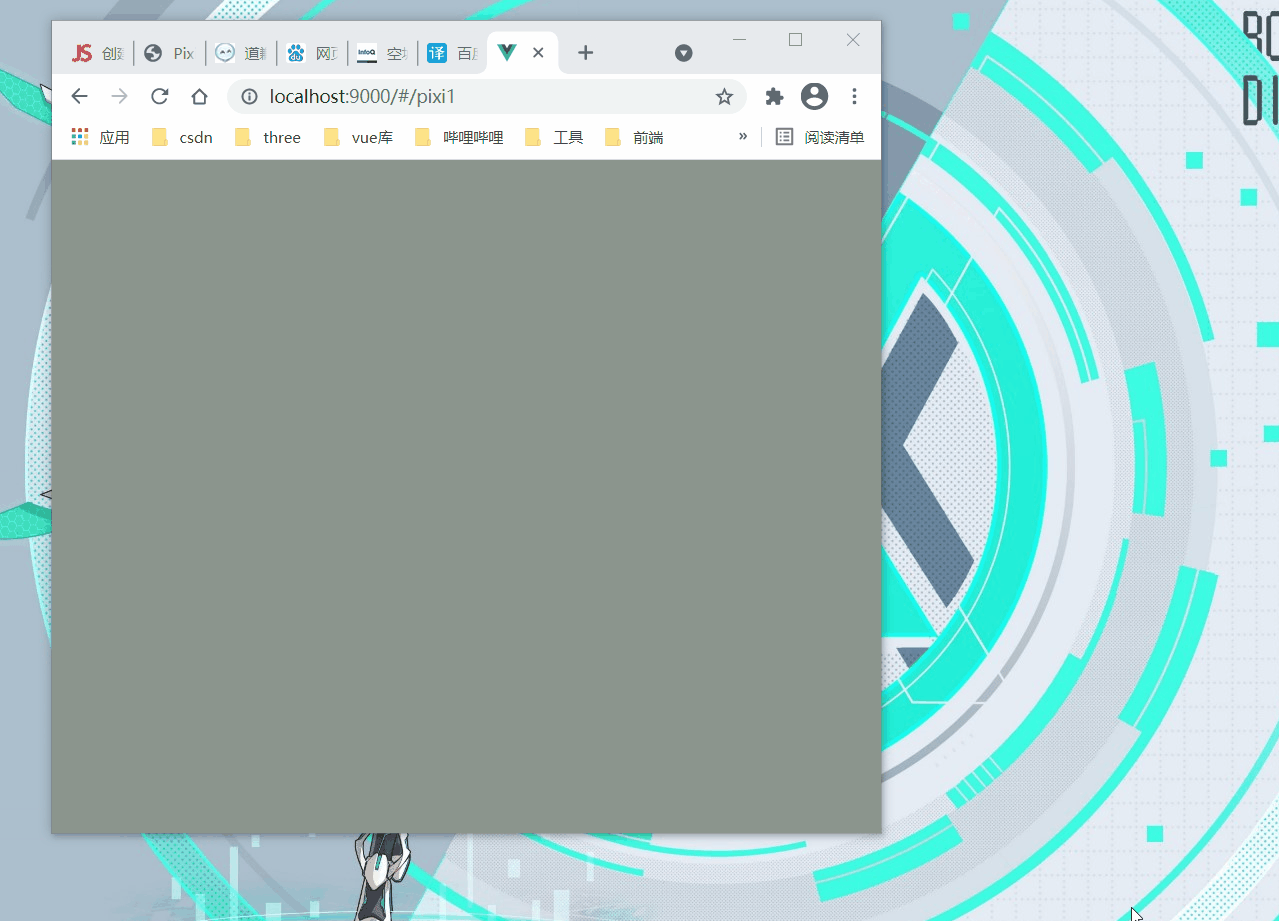This screenshot has width=1279, height=921.
Task: Click the localhost:9000 address bar
Action: (x=486, y=97)
